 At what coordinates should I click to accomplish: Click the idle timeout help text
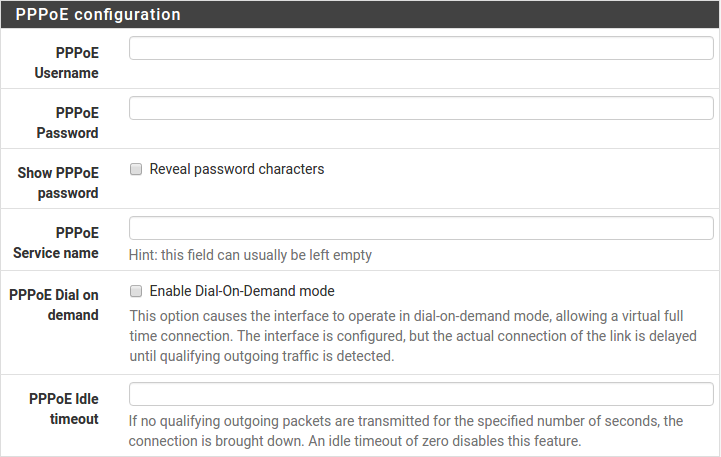click(x=406, y=431)
